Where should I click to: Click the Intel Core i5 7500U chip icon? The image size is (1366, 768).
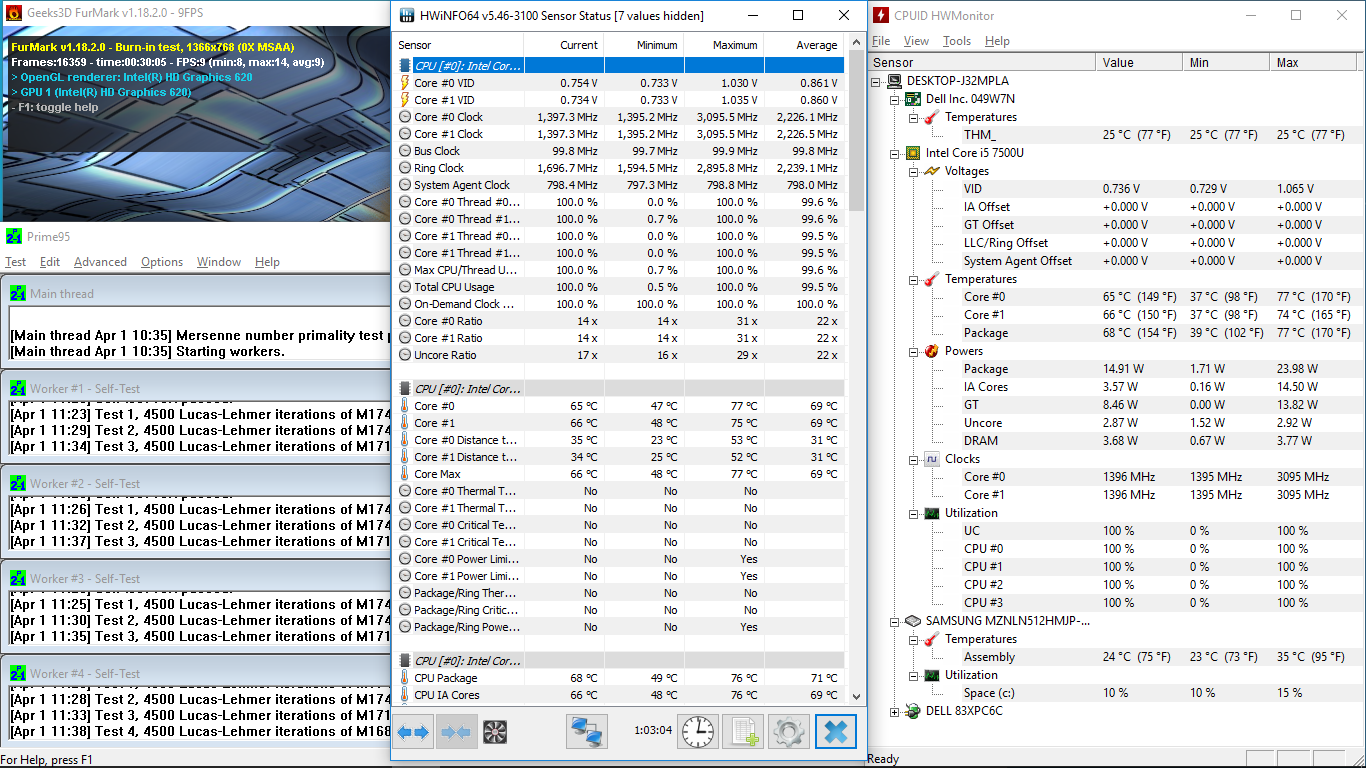912,153
